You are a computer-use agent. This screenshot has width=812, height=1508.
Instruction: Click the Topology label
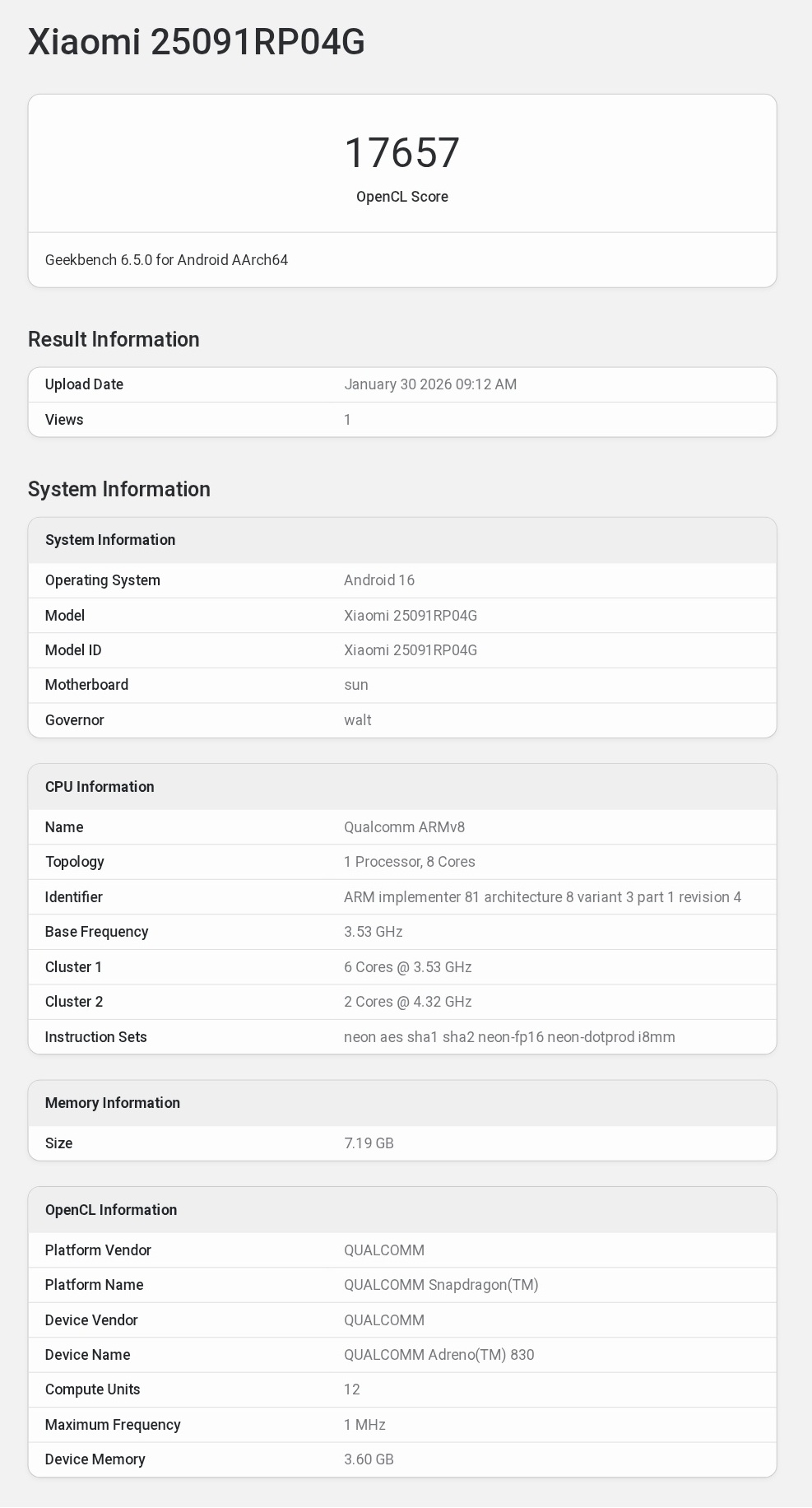pos(75,862)
